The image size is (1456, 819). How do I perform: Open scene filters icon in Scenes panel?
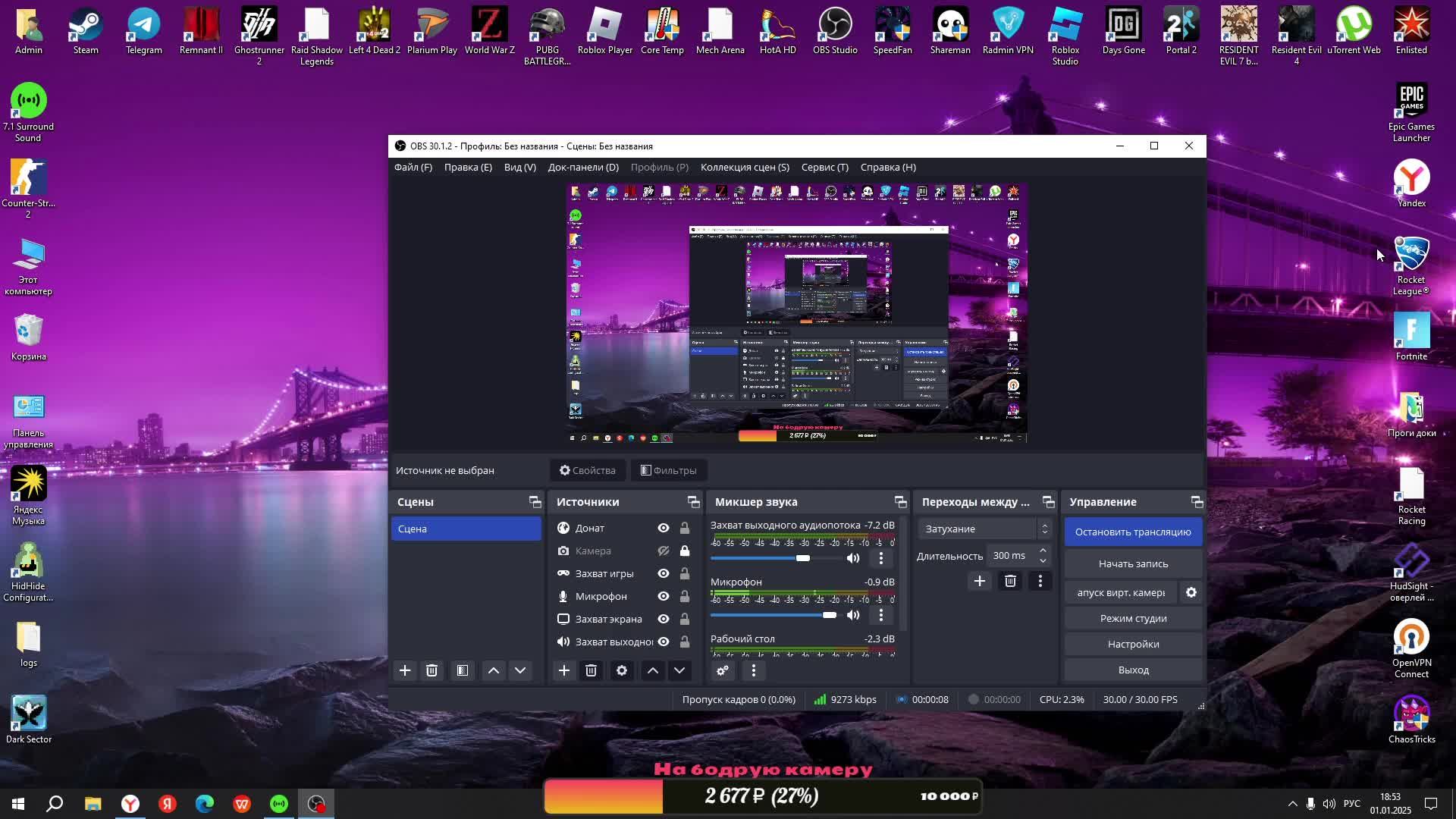point(462,670)
